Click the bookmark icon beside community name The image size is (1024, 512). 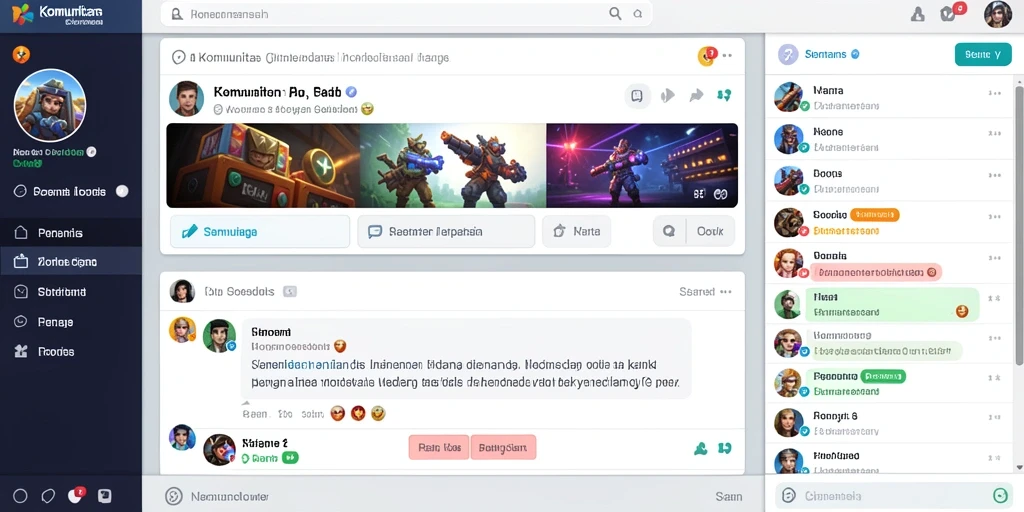(637, 96)
